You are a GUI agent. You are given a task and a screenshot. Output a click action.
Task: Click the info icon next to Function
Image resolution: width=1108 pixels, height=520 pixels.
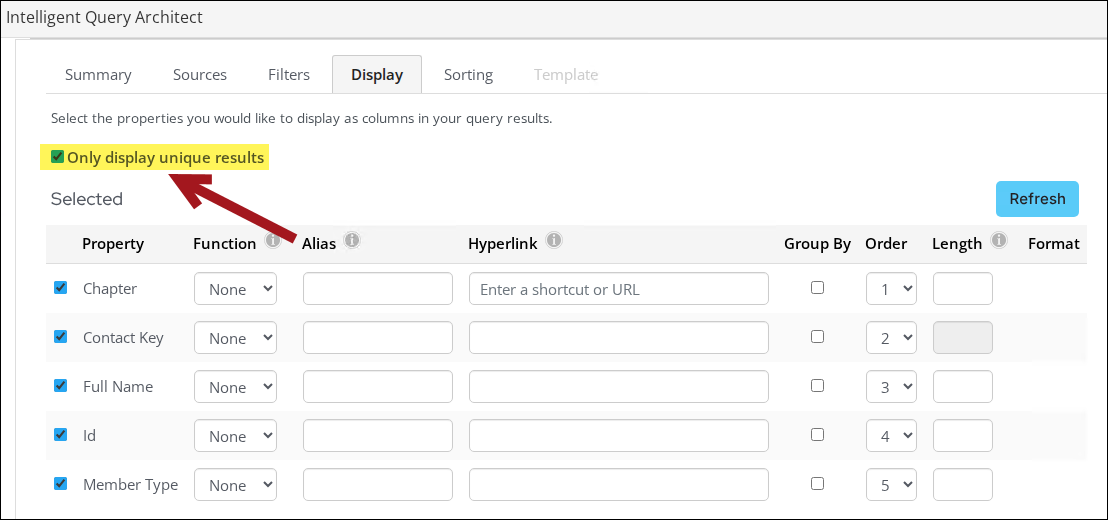pos(274,241)
